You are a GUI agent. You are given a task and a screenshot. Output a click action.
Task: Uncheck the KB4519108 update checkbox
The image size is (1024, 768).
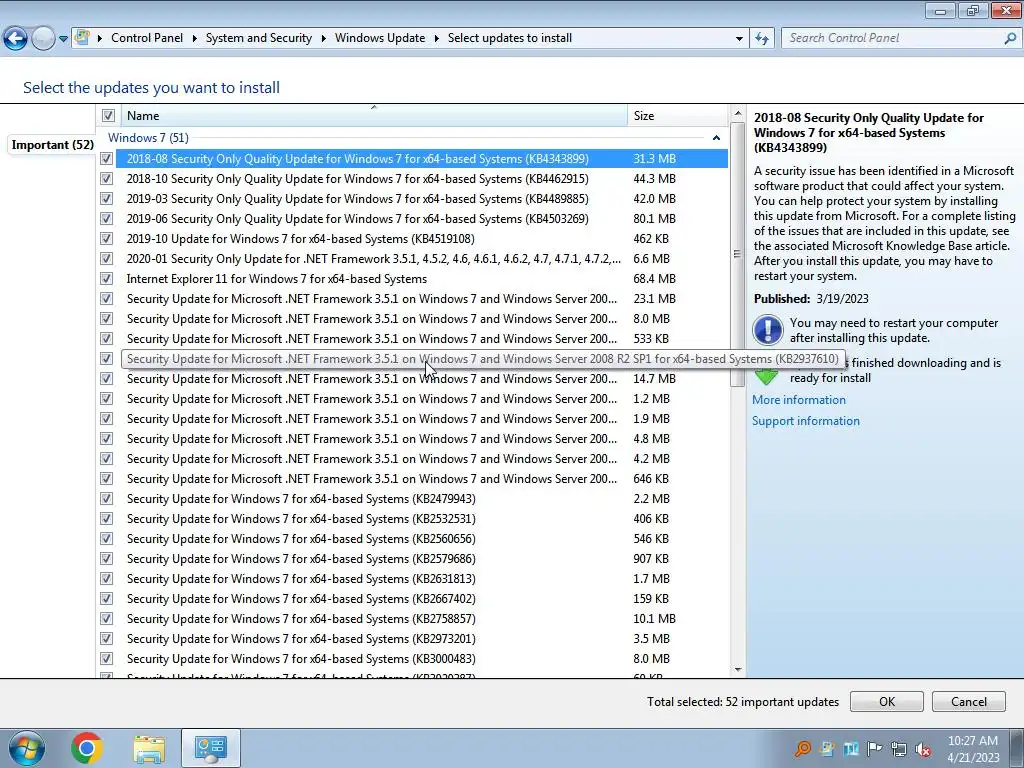click(106, 239)
